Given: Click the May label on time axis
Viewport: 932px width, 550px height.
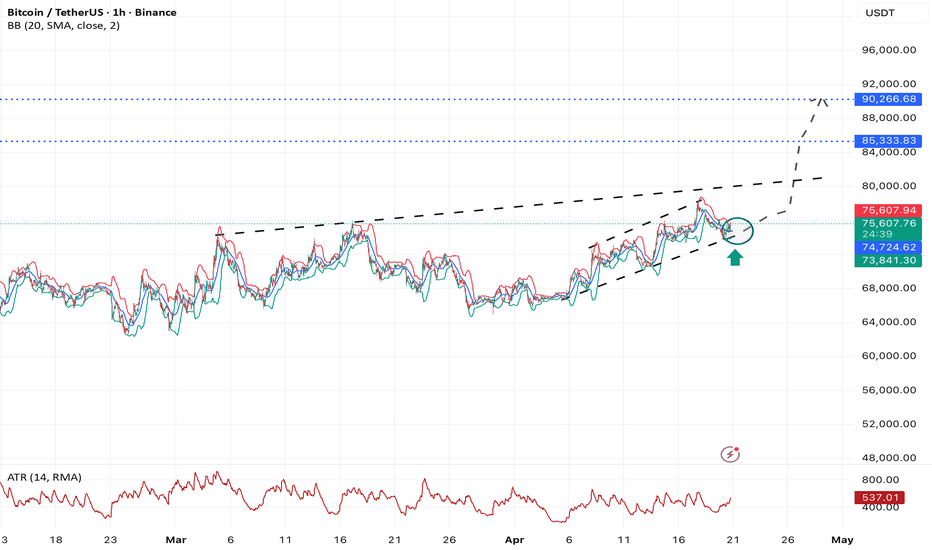Looking at the screenshot, I should [x=840, y=537].
